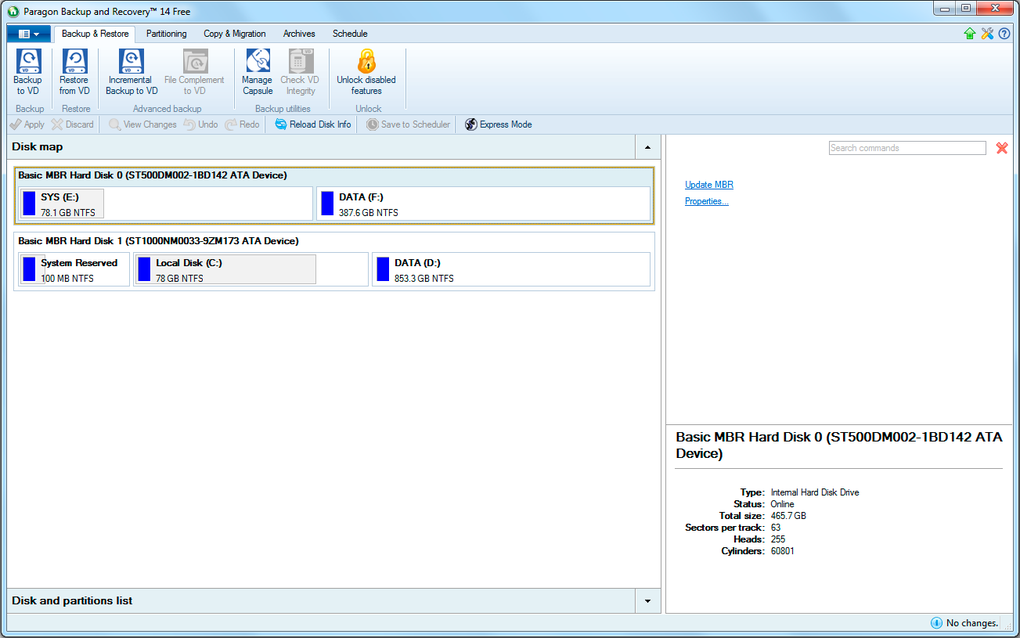Expand Disk and partitions list panel
Screen dimensions: 1020x638
[x=647, y=601]
